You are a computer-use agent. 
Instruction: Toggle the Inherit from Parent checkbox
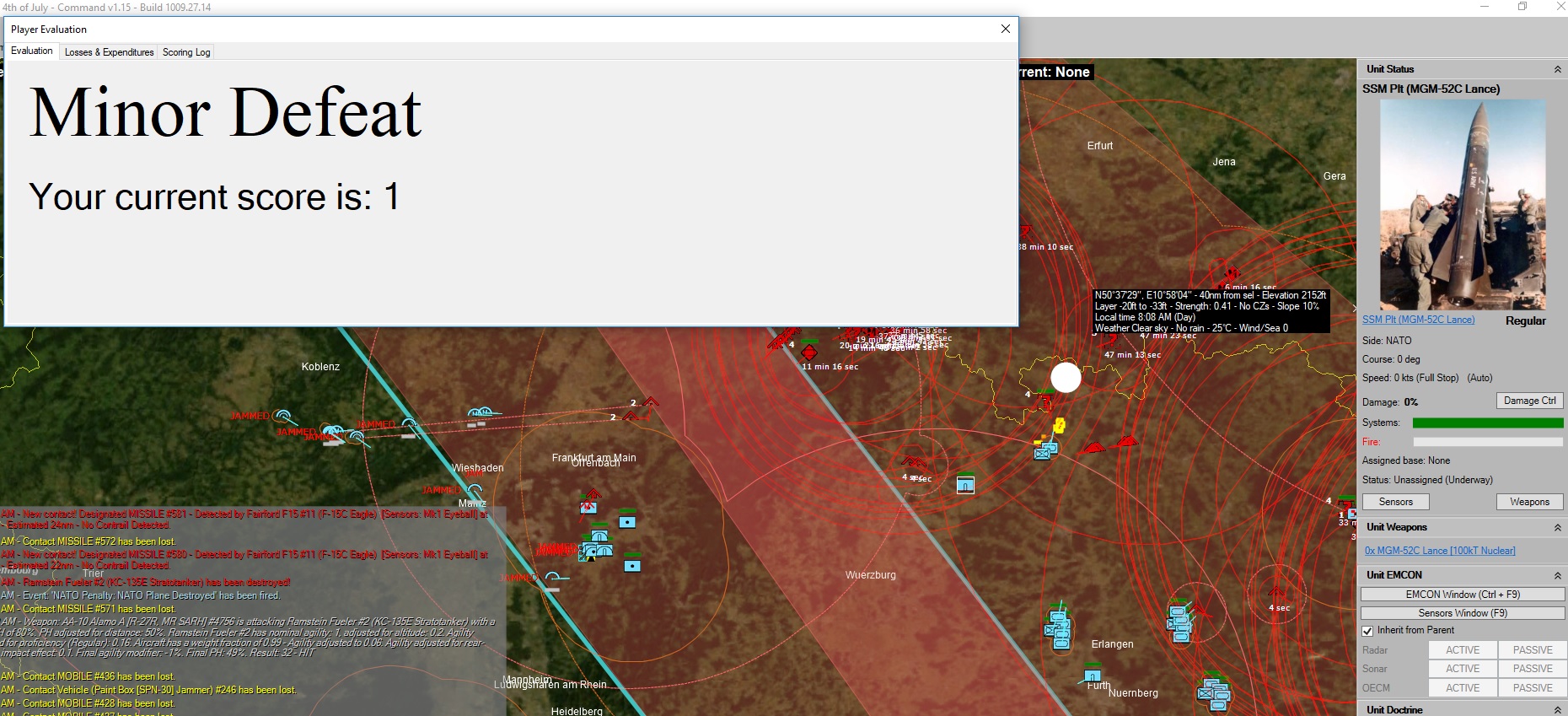[x=1367, y=631]
